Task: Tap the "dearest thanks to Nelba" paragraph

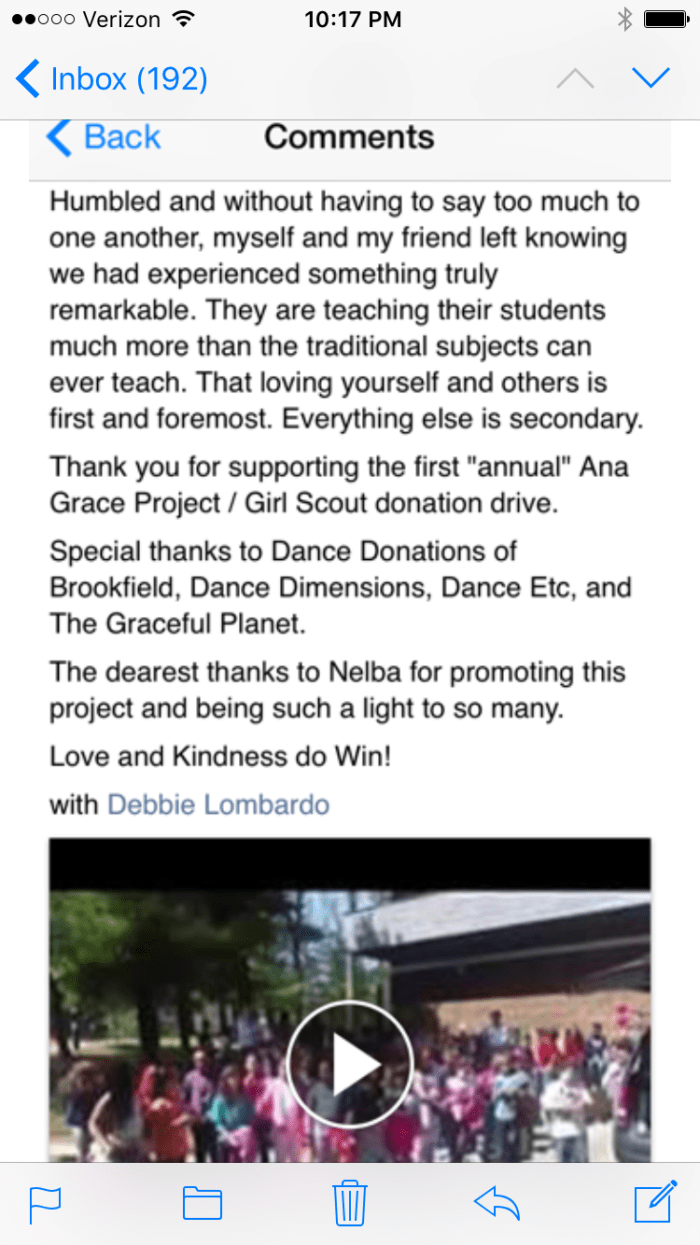Action: click(337, 691)
